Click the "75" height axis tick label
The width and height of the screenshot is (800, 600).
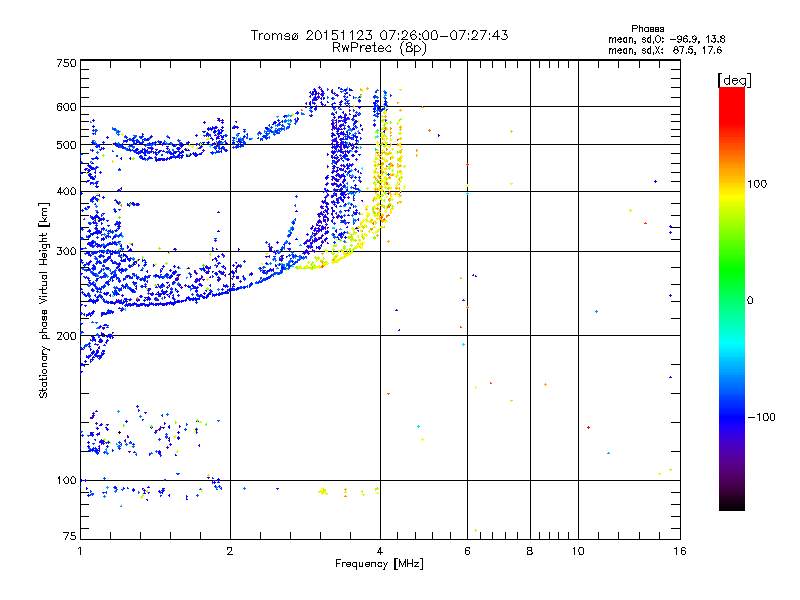pyautogui.click(x=70, y=536)
